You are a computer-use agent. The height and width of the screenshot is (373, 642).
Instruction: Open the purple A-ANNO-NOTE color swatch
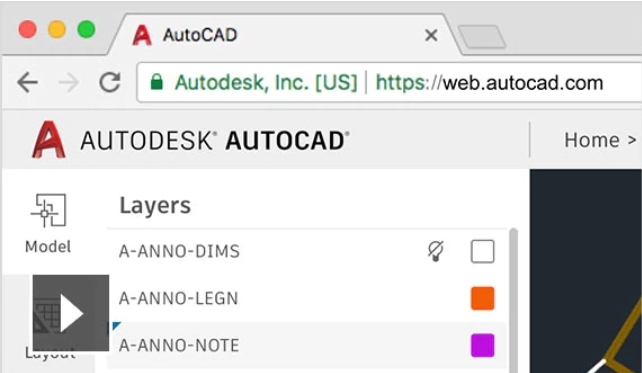[x=482, y=345]
